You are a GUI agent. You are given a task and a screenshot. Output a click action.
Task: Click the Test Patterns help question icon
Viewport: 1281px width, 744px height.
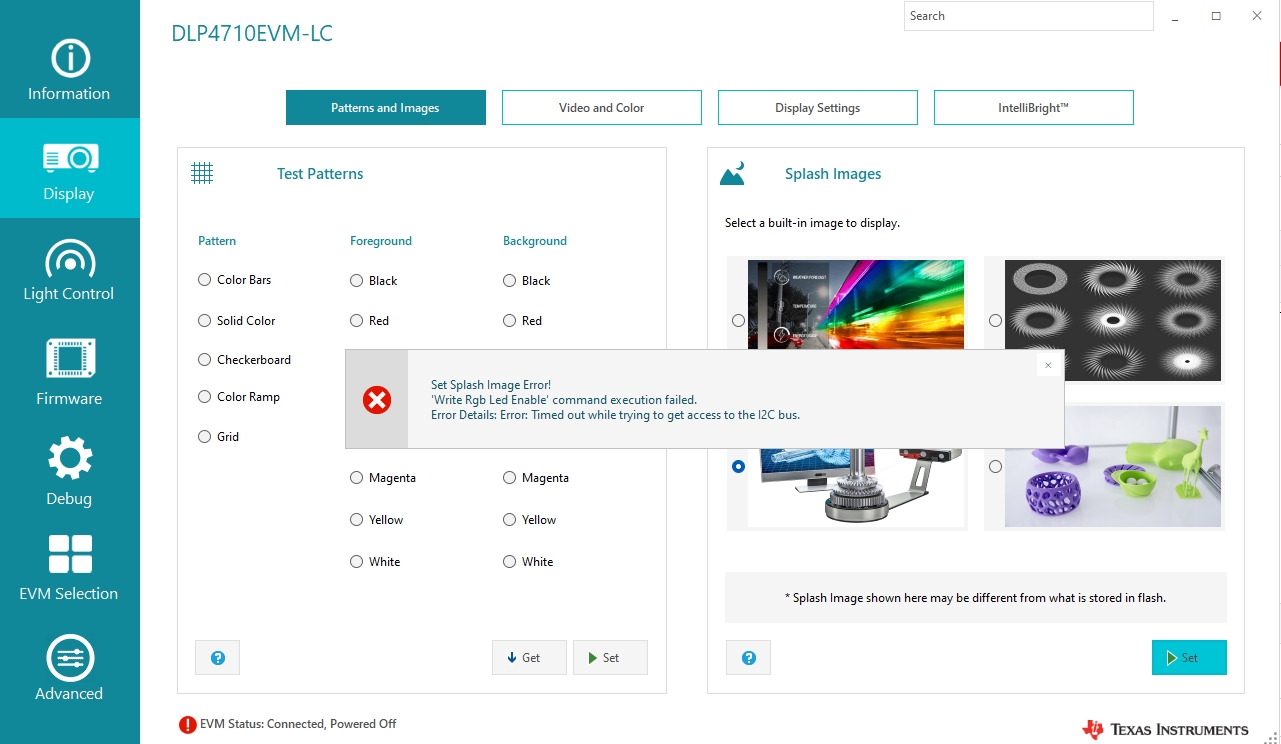click(x=217, y=658)
